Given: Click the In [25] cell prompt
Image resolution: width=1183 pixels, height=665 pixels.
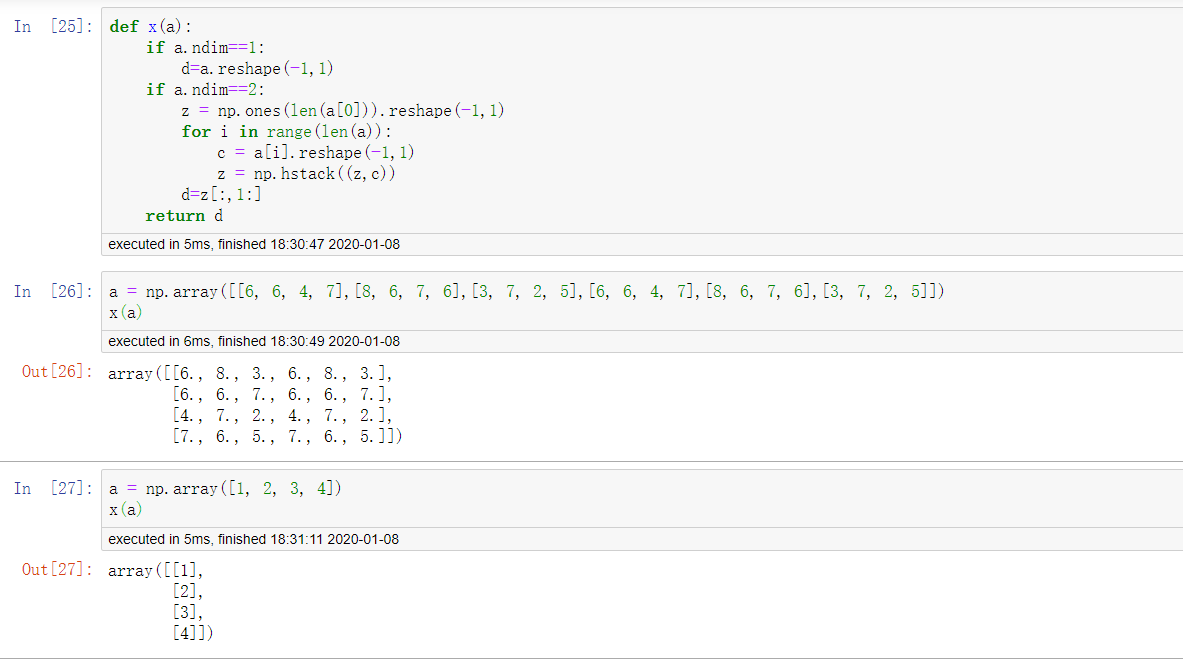Looking at the screenshot, I should (54, 27).
